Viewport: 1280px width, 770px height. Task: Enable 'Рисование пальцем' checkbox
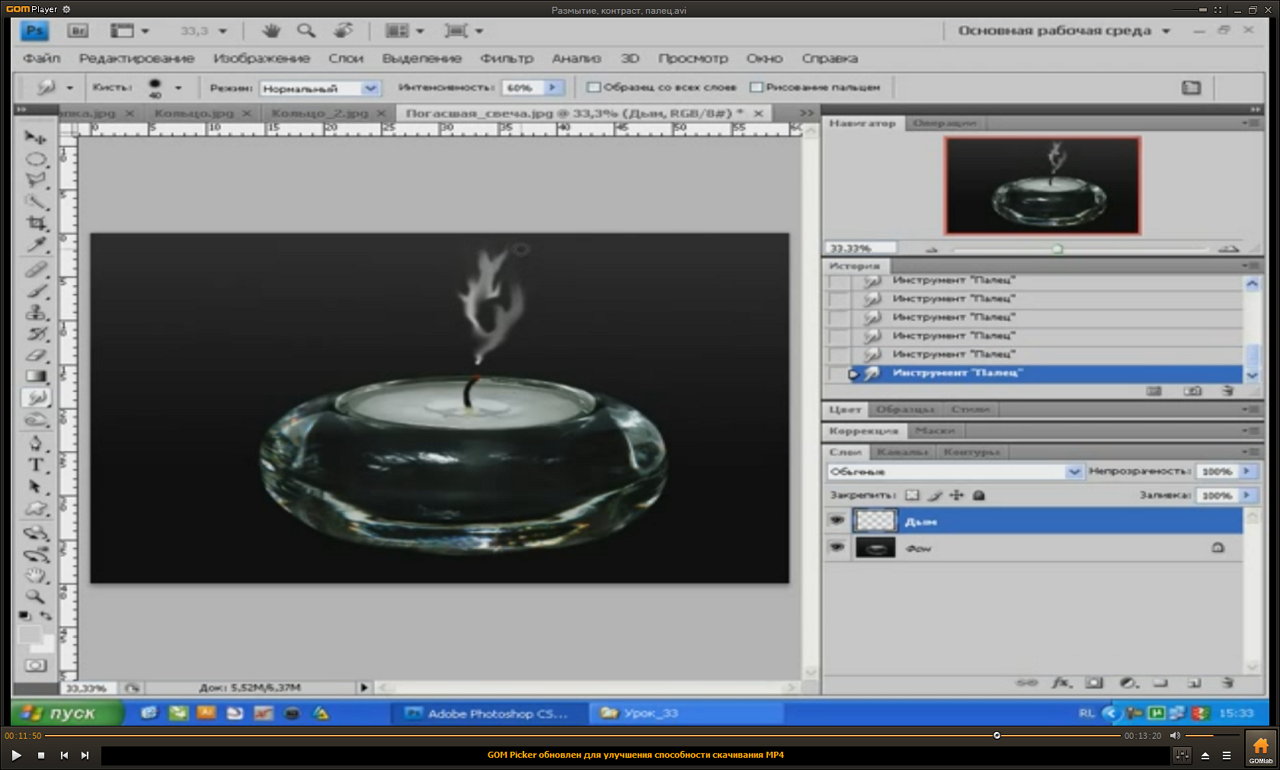[x=756, y=88]
